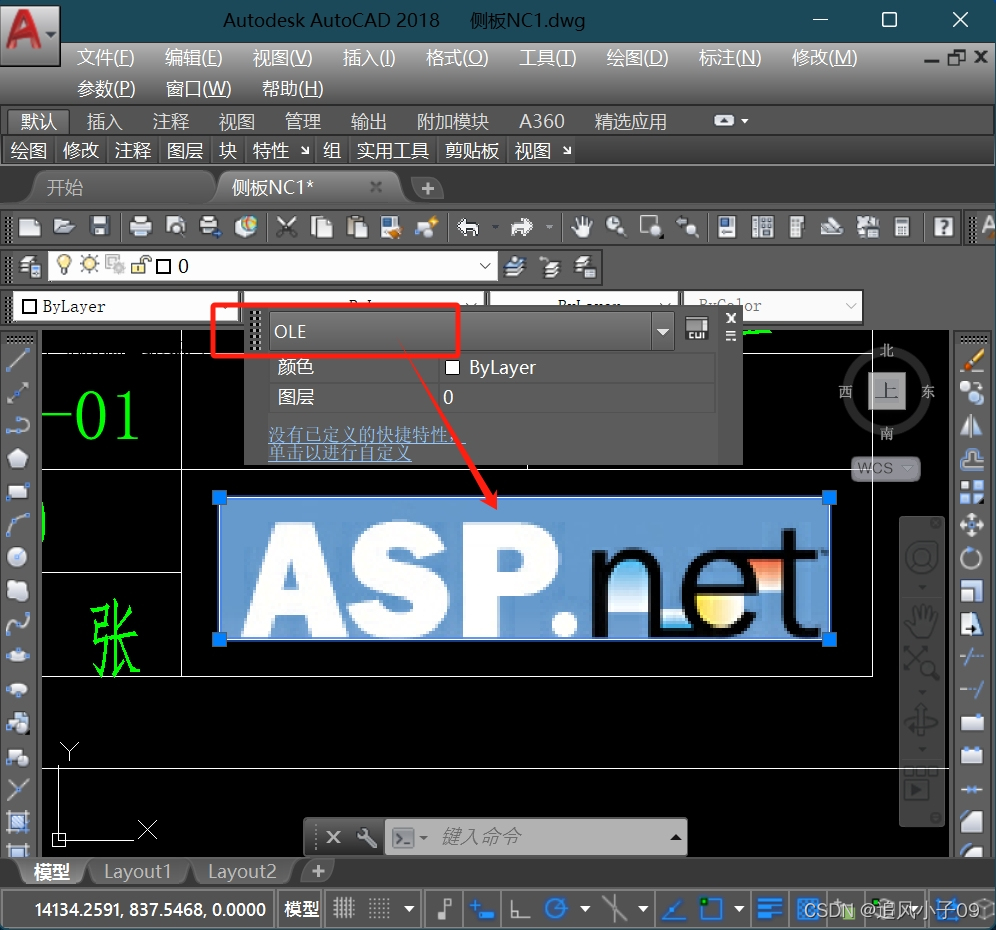Select the Rotate modify tool
Screen dimensions: 996x930
click(x=972, y=558)
